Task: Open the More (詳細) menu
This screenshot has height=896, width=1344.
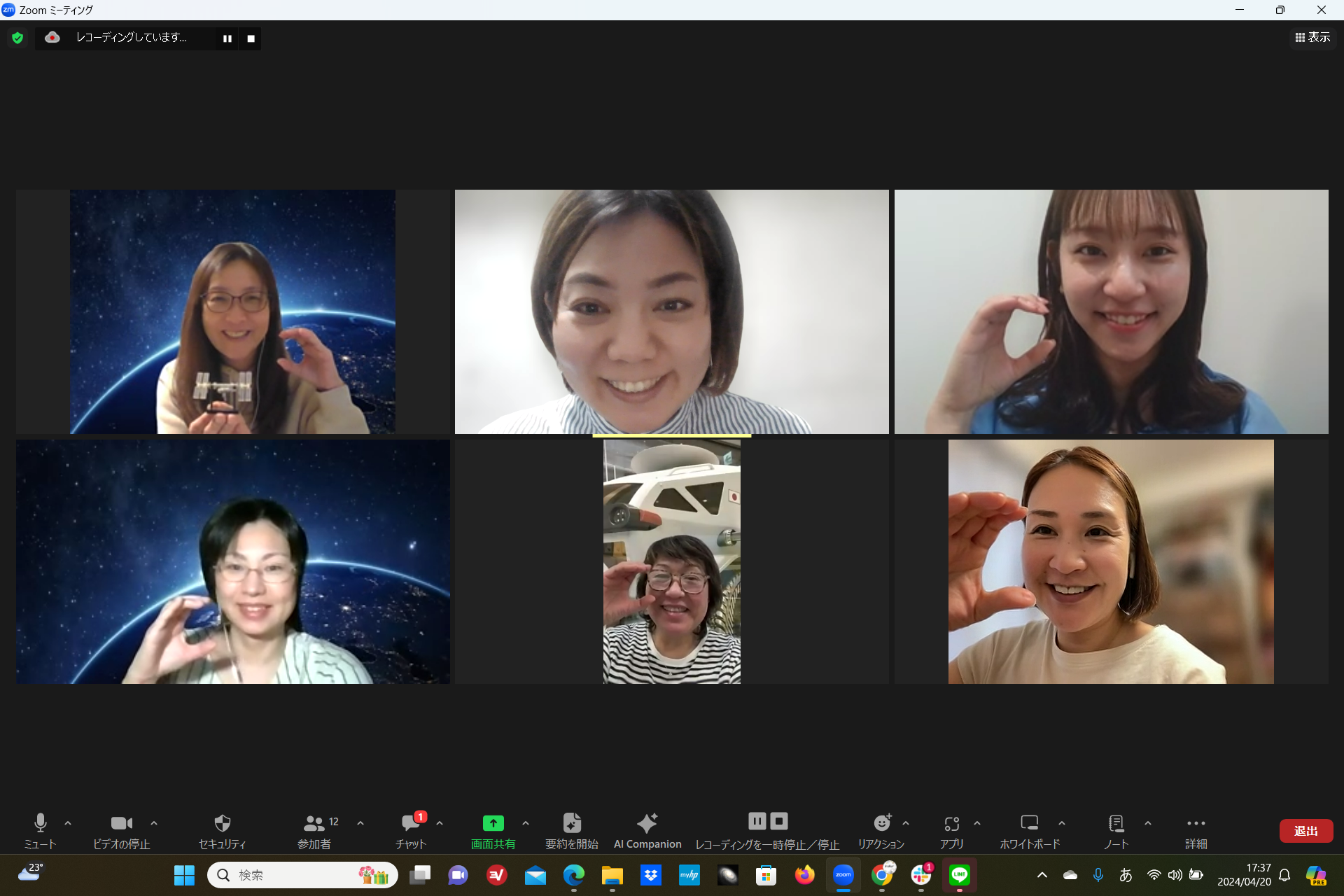Action: point(1196,823)
